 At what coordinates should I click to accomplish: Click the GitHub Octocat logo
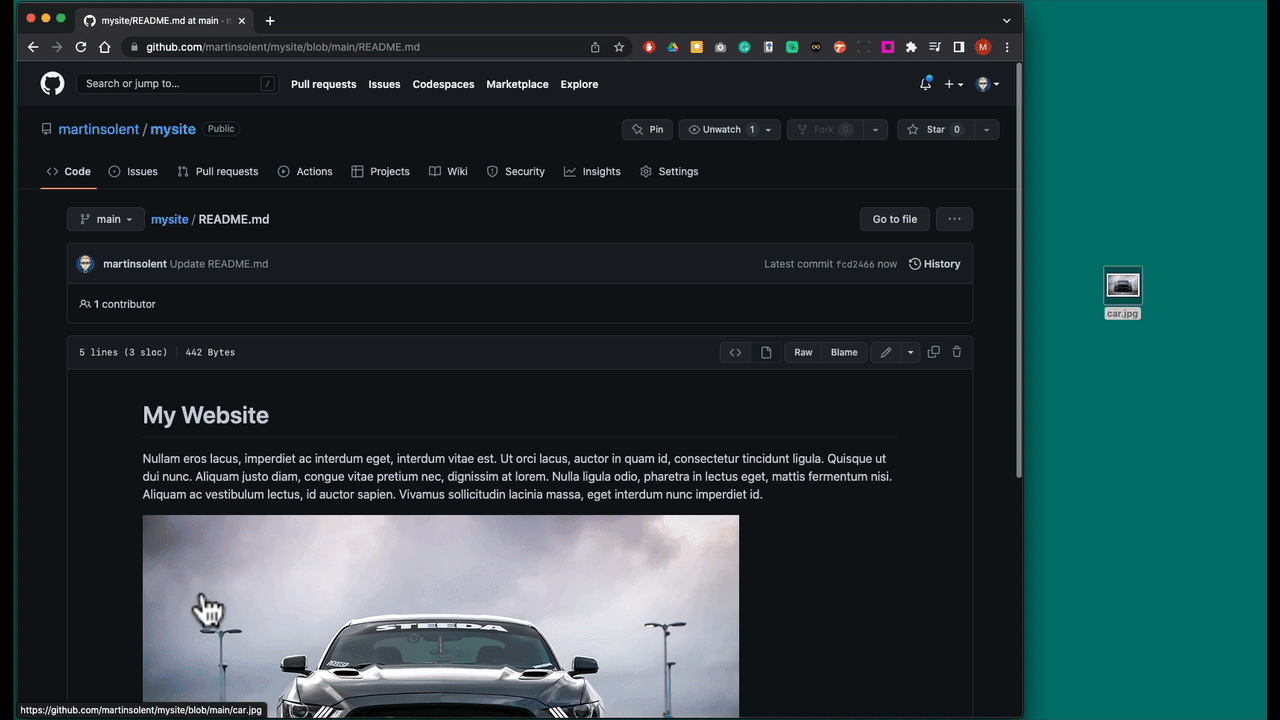52,84
